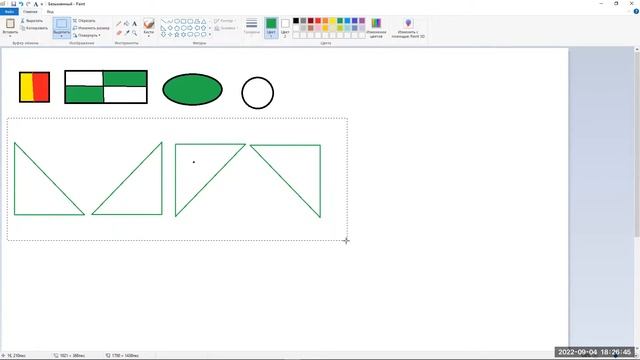Click the Undo arrow in title bar
640x360 pixels.
click(x=21, y=4)
